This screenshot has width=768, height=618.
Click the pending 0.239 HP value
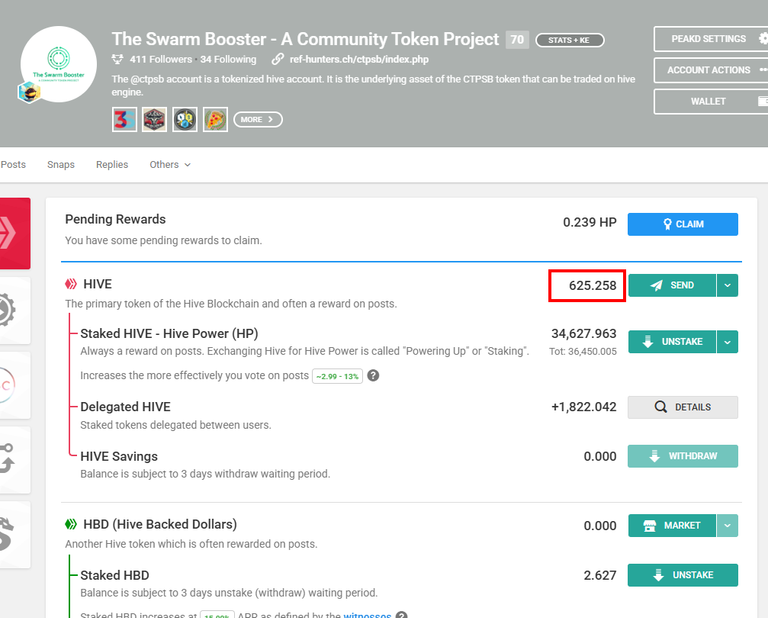590,222
